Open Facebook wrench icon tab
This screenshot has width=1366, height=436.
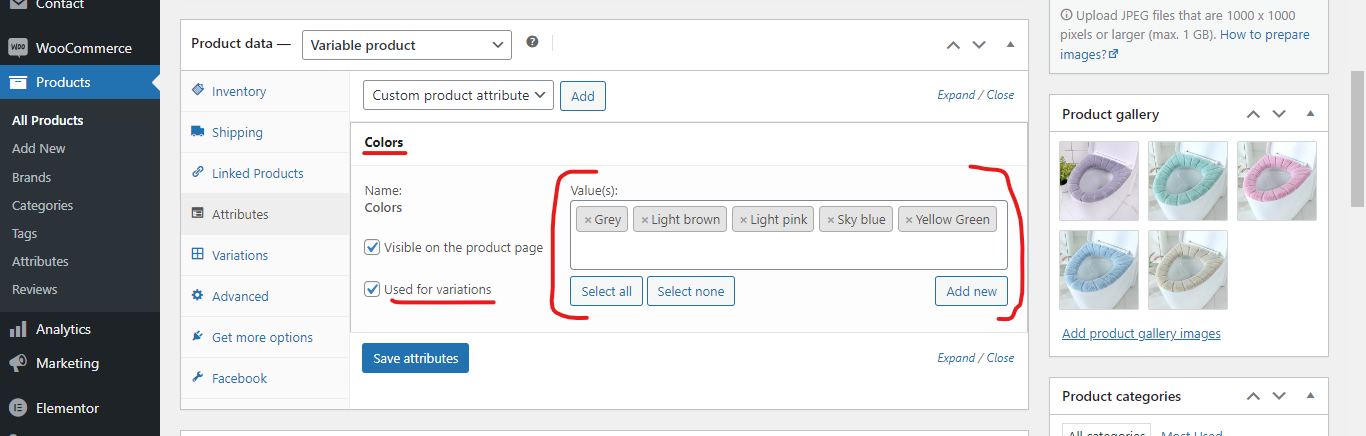pos(197,378)
